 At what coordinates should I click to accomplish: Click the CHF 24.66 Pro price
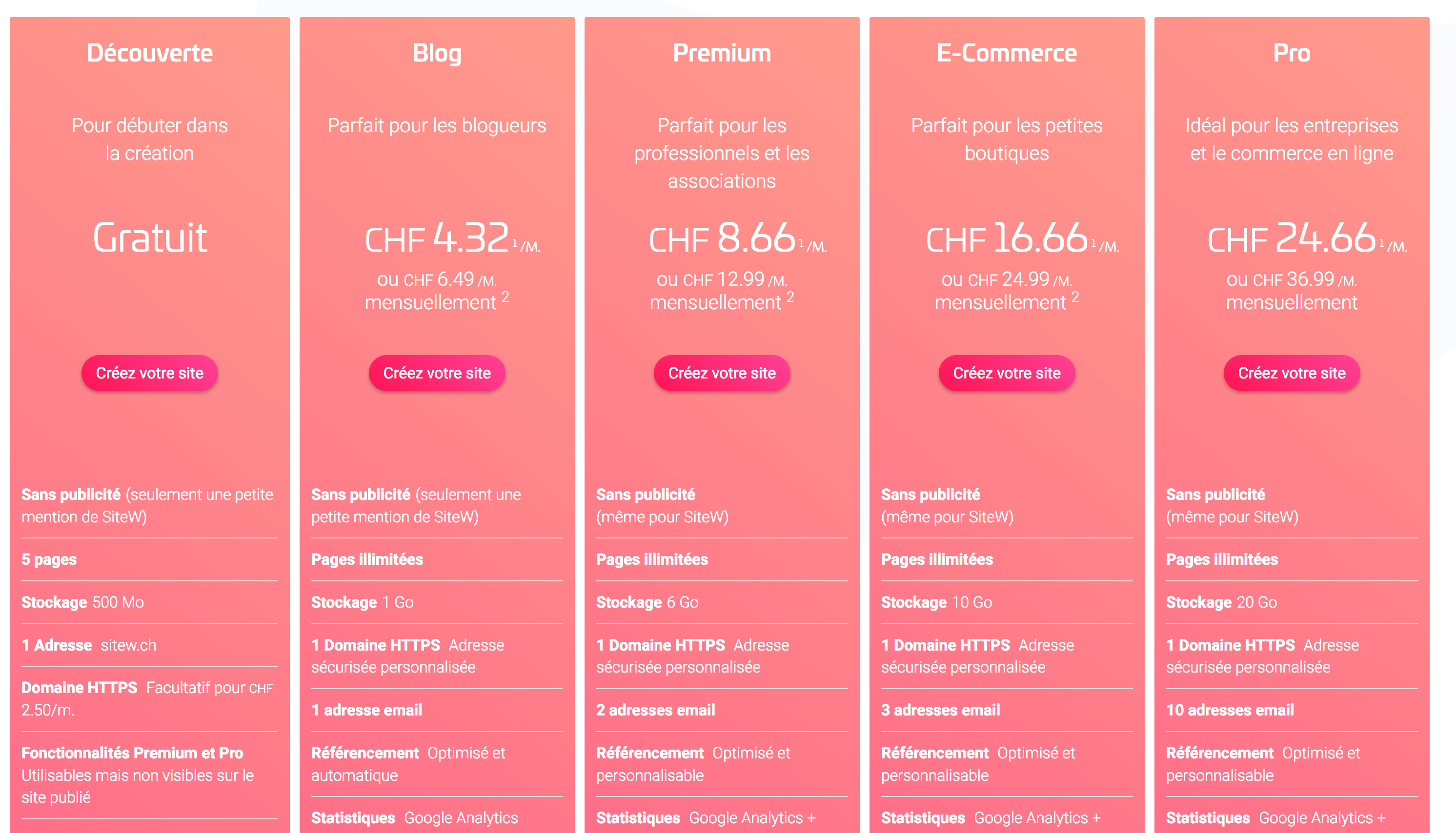[x=1292, y=238]
